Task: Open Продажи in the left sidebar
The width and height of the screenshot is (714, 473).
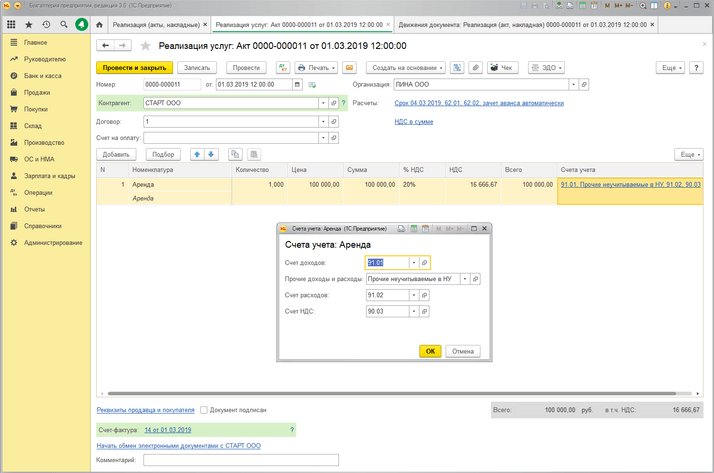Action: pyautogui.click(x=36, y=92)
